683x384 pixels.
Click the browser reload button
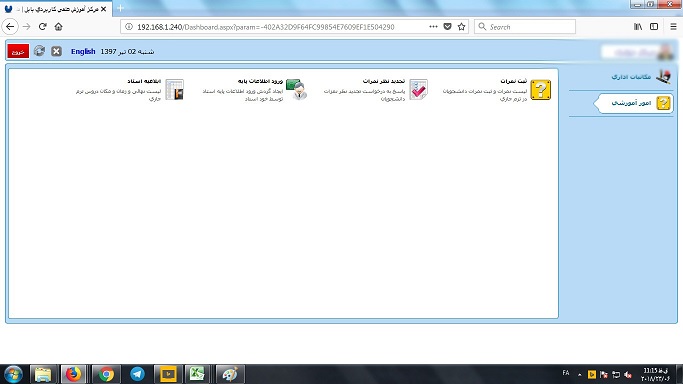pyautogui.click(x=42, y=27)
